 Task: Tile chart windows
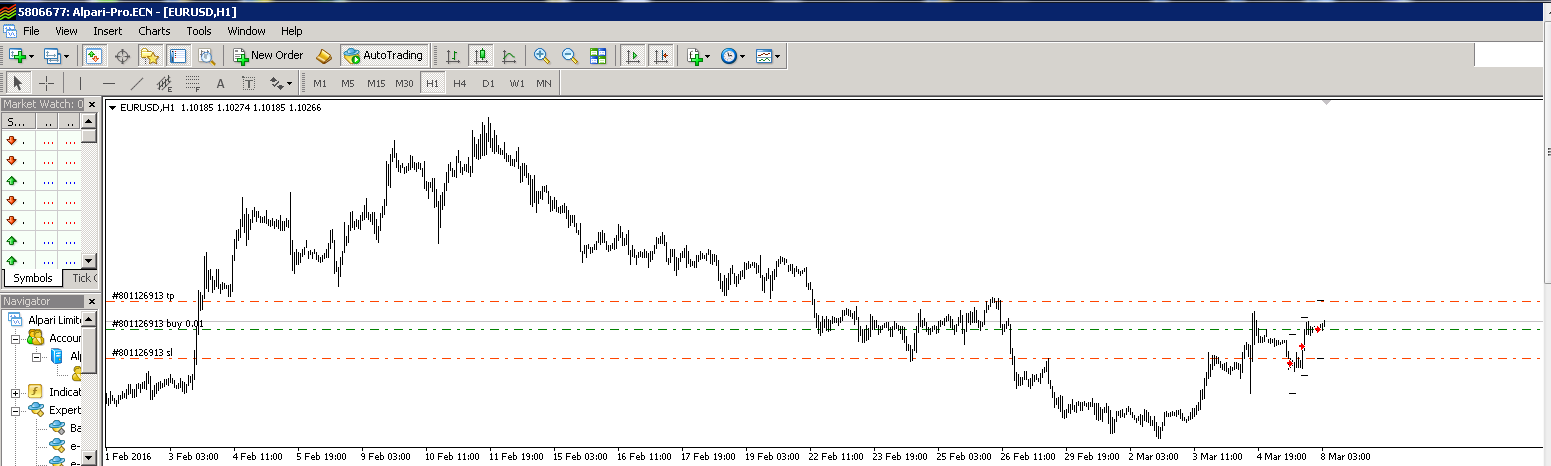pos(598,56)
